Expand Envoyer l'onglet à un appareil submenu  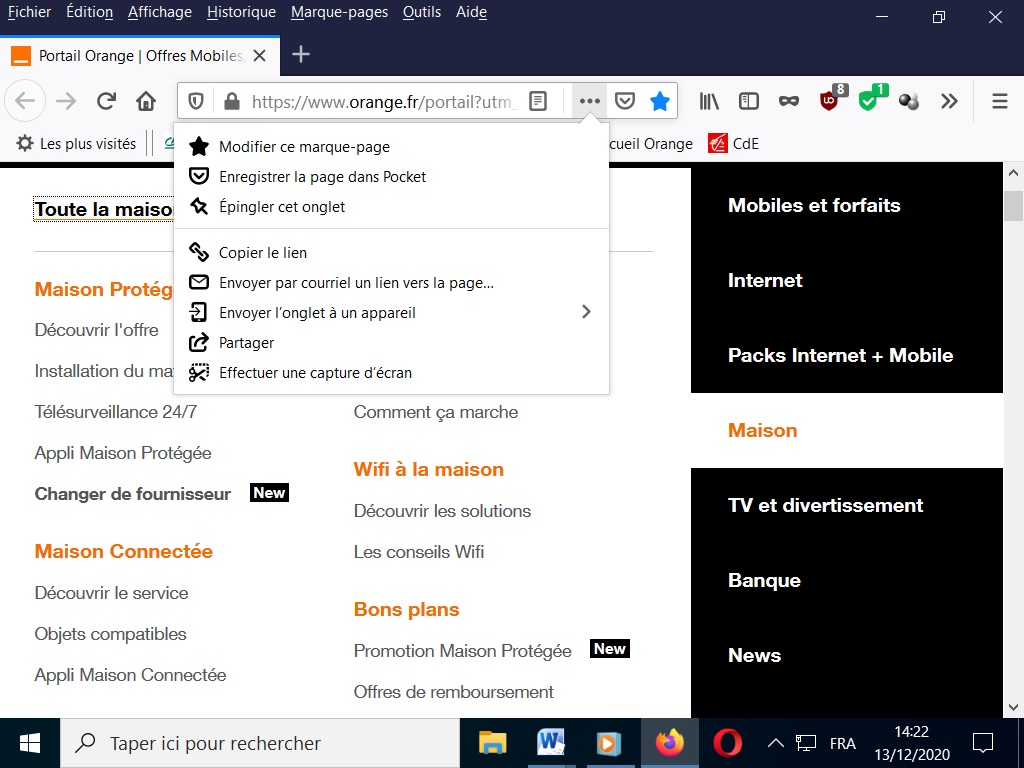click(x=391, y=312)
